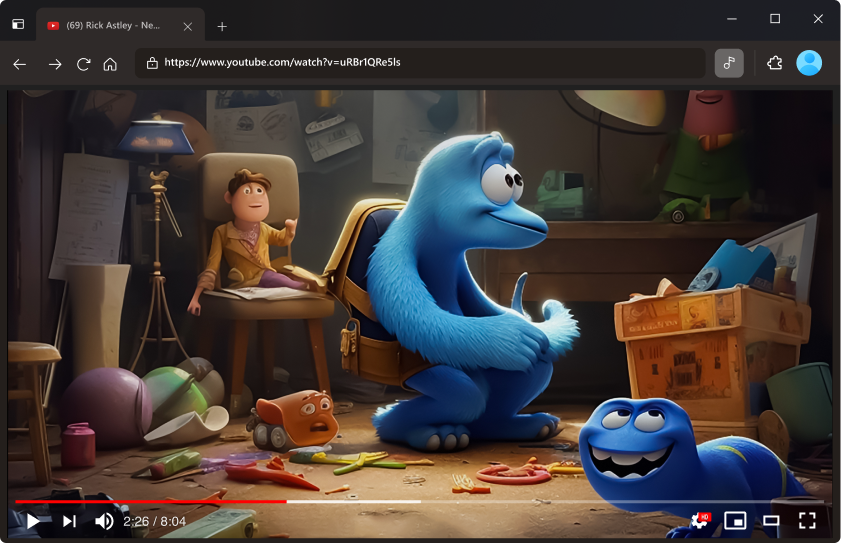Open the browser home page
Viewport: 841px width, 543px height.
[110, 64]
